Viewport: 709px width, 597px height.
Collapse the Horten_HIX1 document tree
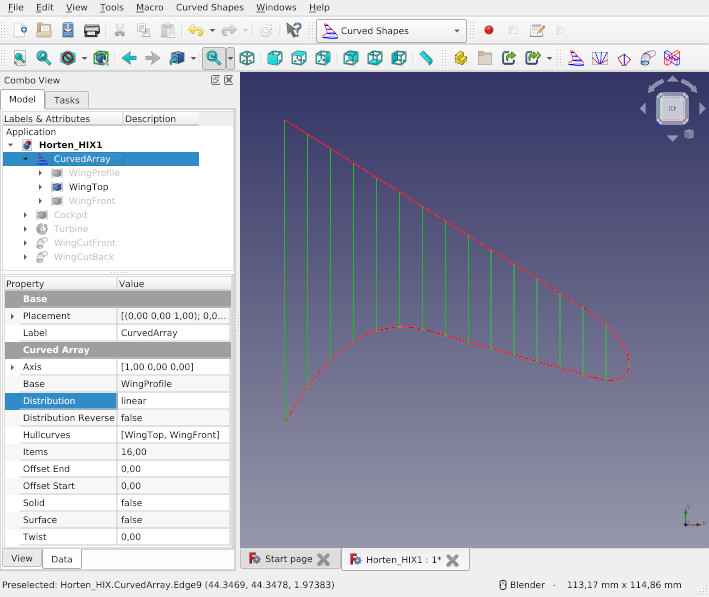11,145
